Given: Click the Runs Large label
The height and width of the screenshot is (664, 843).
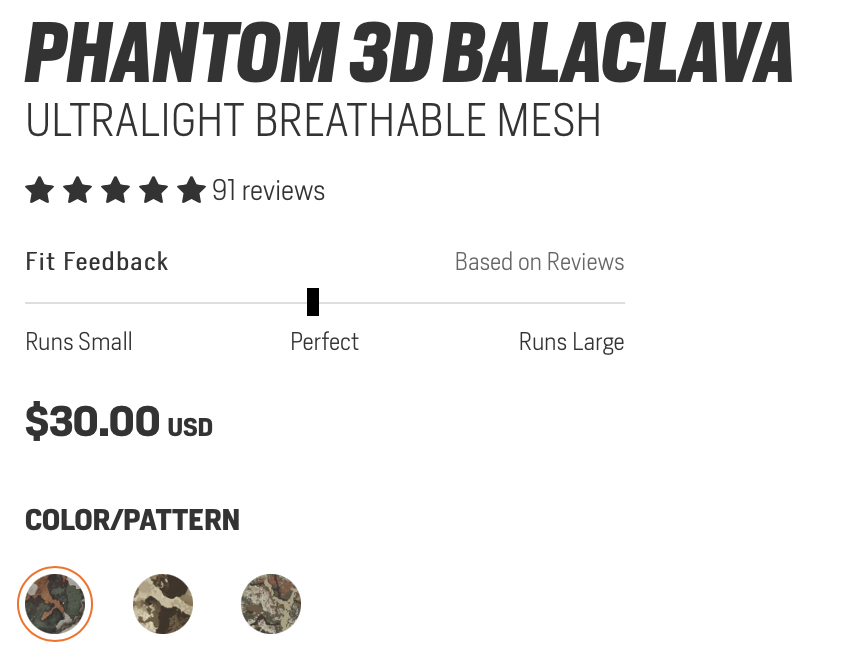Looking at the screenshot, I should tap(571, 342).
